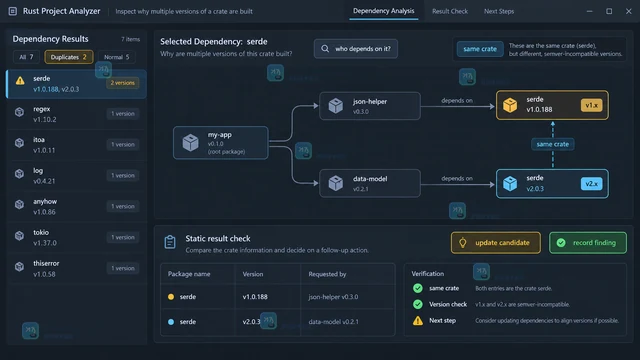Click the same crate link label between serde nodes
The image size is (640, 360).
click(x=552, y=144)
